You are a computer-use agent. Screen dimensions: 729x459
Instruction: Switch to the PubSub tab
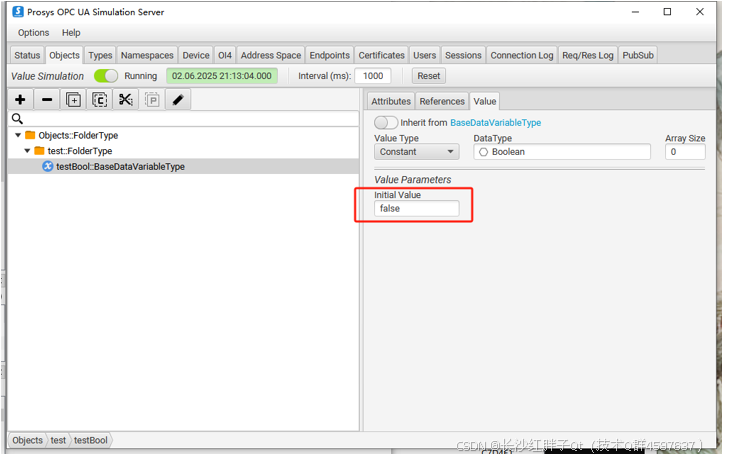638,55
